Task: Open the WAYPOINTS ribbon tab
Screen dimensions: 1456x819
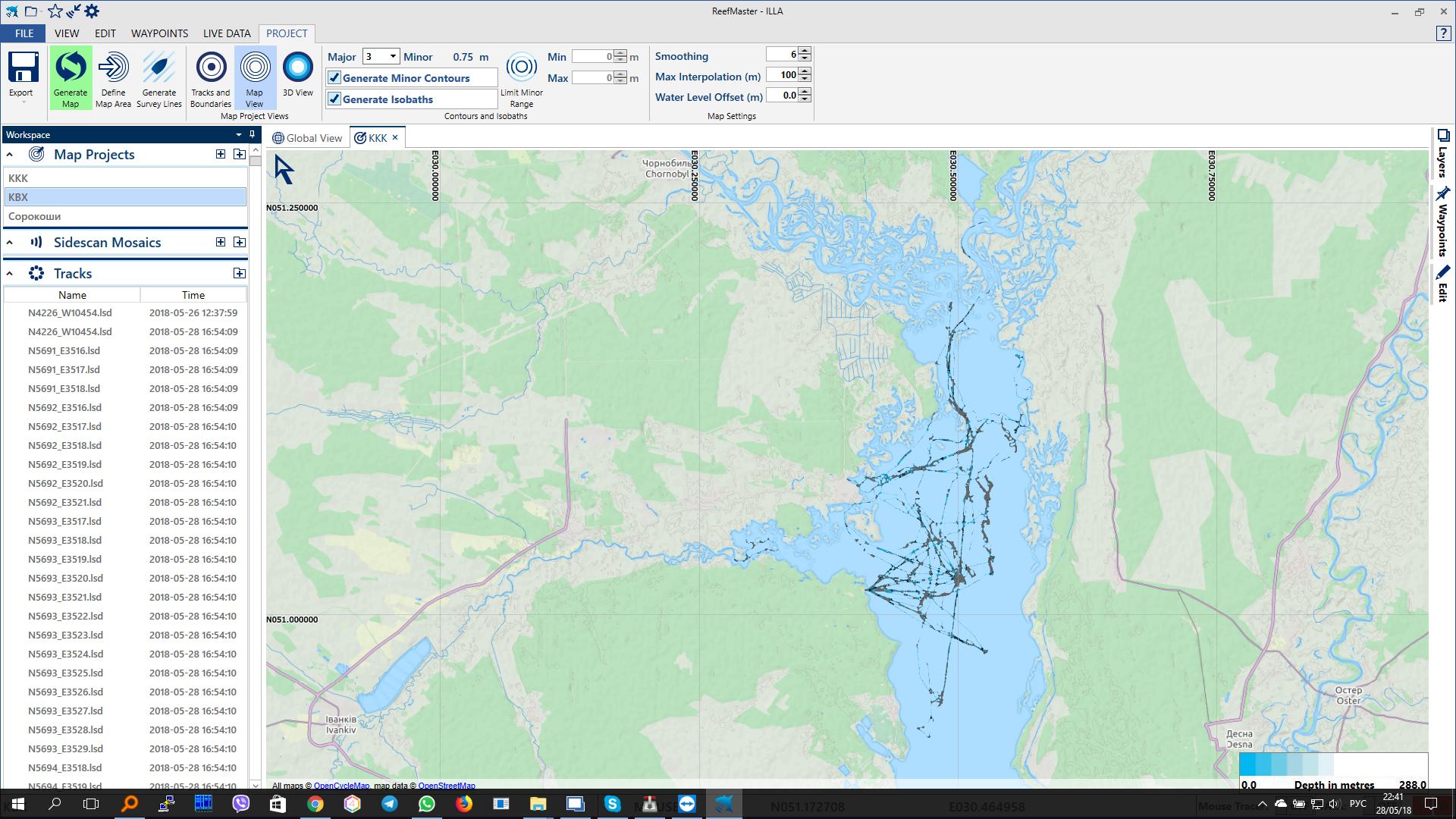Action: coord(159,33)
